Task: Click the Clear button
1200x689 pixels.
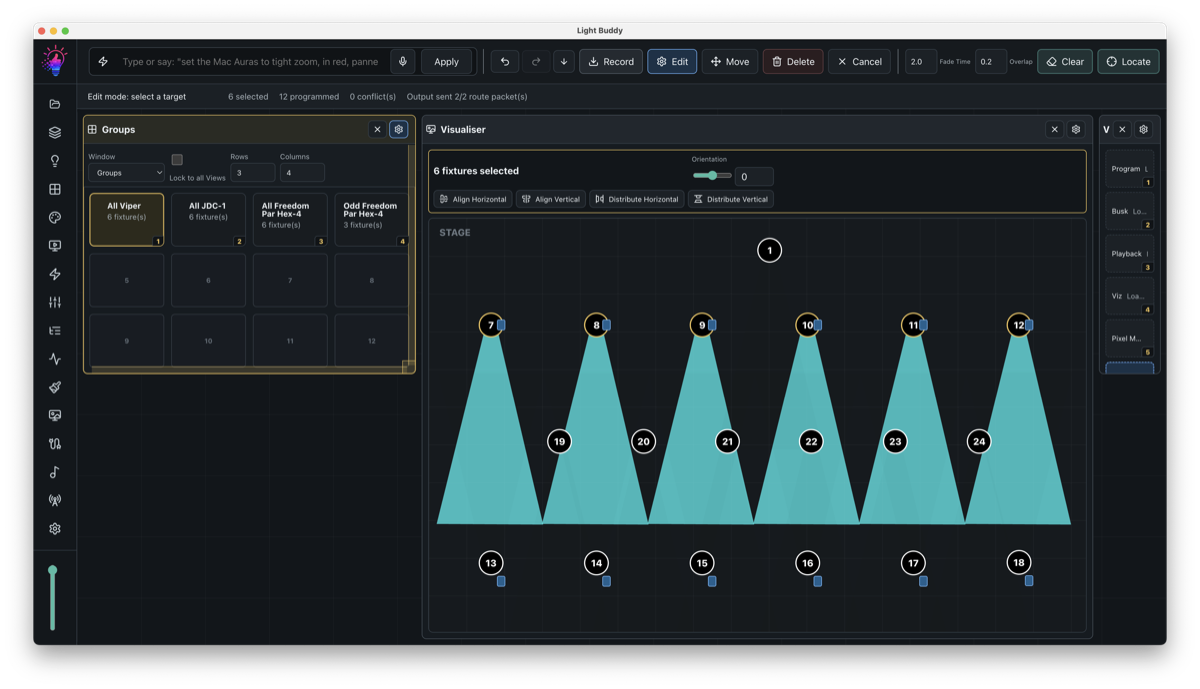Action: click(x=1065, y=61)
